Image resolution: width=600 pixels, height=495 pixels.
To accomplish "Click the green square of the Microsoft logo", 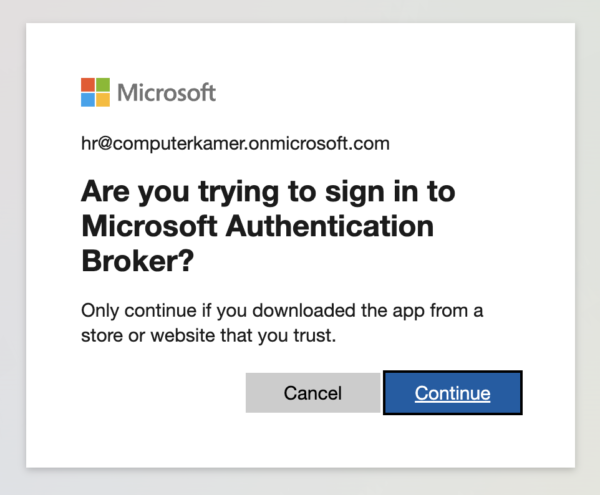I will tap(102, 85).
